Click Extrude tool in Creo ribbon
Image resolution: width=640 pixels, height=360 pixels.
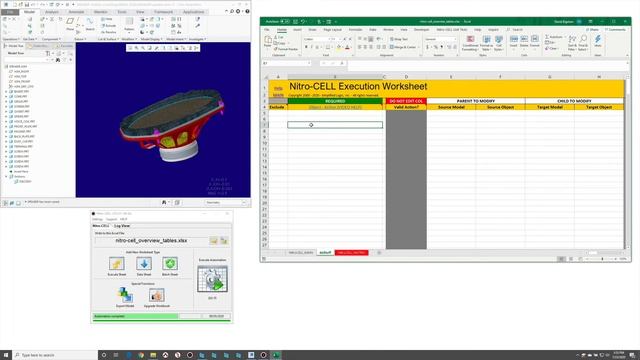click(x=109, y=25)
